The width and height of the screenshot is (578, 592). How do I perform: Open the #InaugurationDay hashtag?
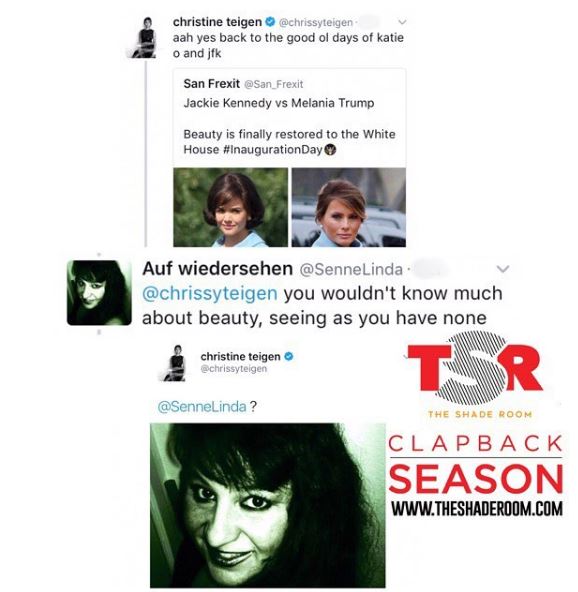tap(273, 150)
